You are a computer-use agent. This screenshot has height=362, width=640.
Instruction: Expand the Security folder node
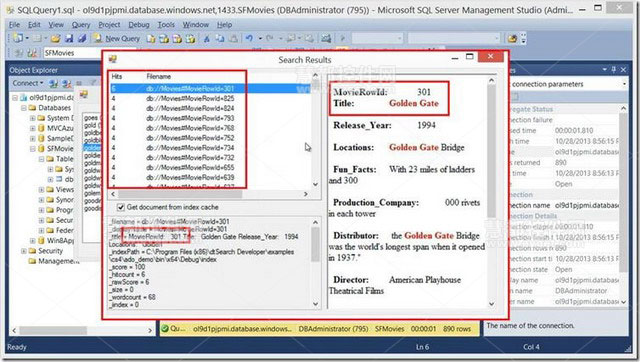pyautogui.click(x=24, y=251)
